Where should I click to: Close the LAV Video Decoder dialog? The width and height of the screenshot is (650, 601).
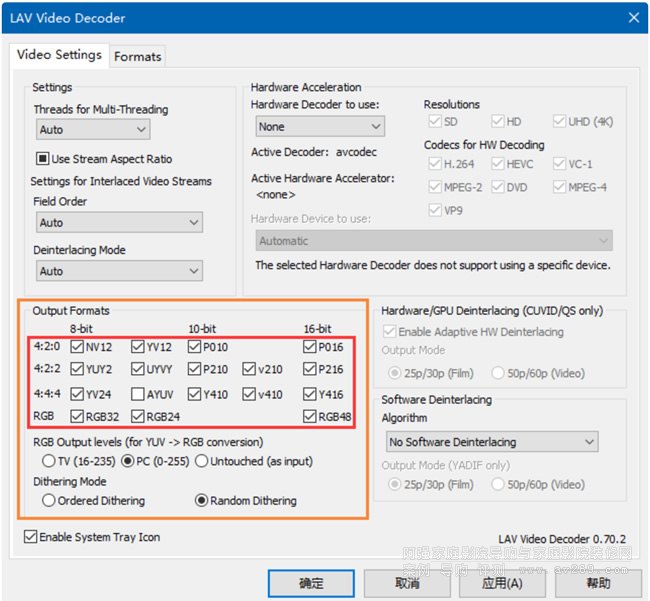point(632,18)
